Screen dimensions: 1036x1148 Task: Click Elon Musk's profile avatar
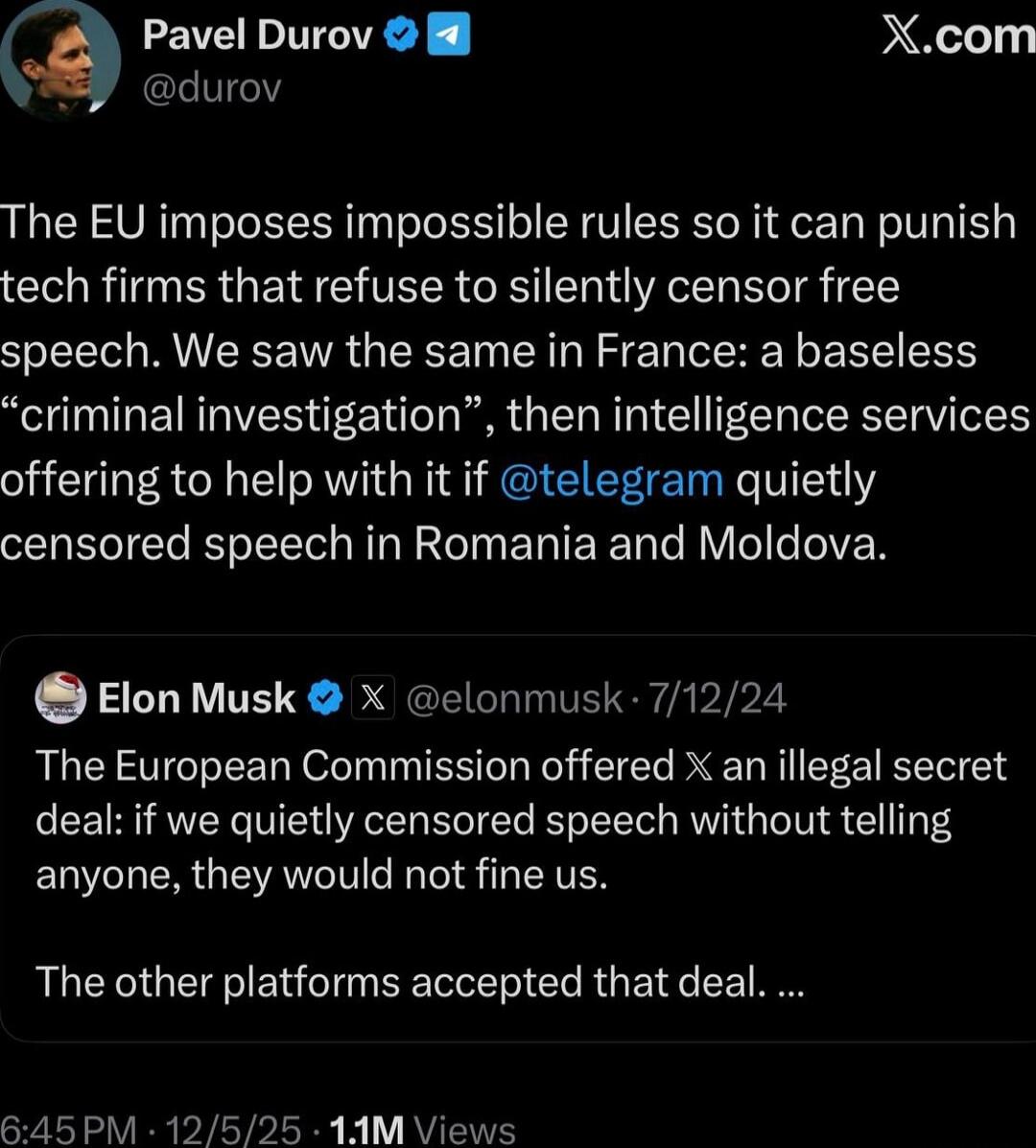[59, 697]
